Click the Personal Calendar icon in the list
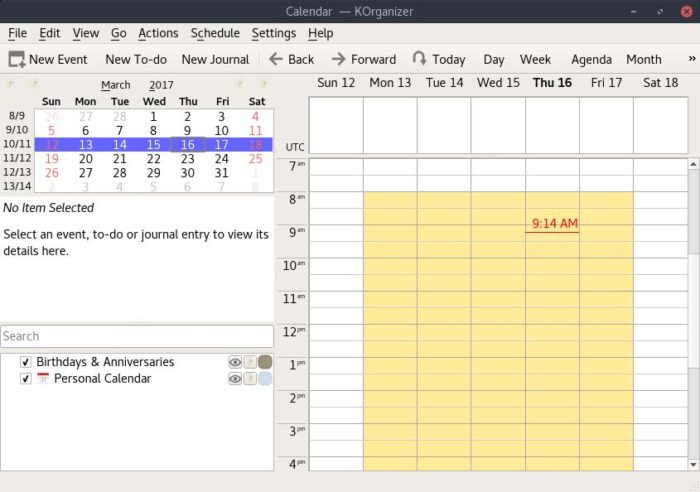Image resolution: width=700 pixels, height=492 pixels. (43, 378)
